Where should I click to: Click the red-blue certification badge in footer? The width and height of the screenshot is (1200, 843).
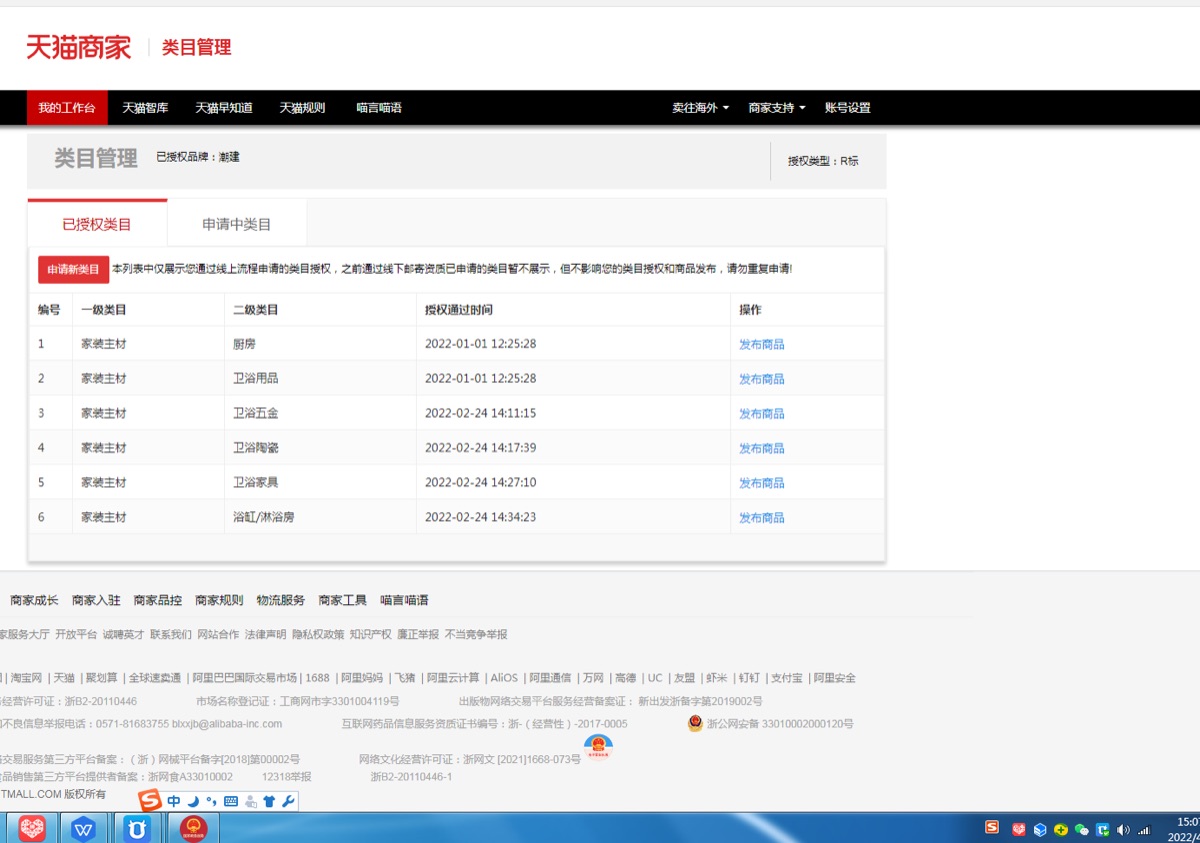click(598, 748)
